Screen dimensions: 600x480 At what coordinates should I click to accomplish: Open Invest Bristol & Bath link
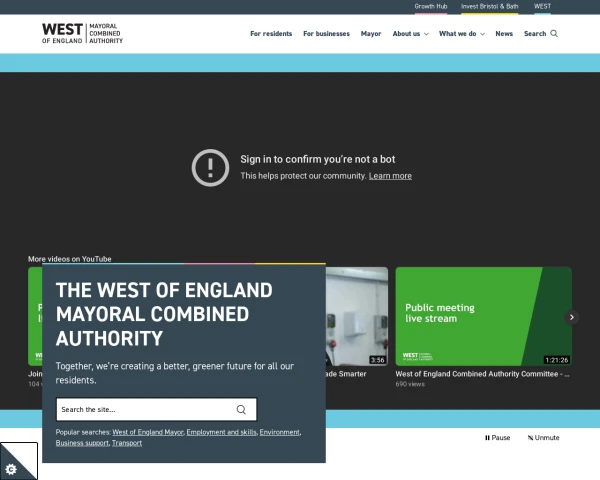489,7
